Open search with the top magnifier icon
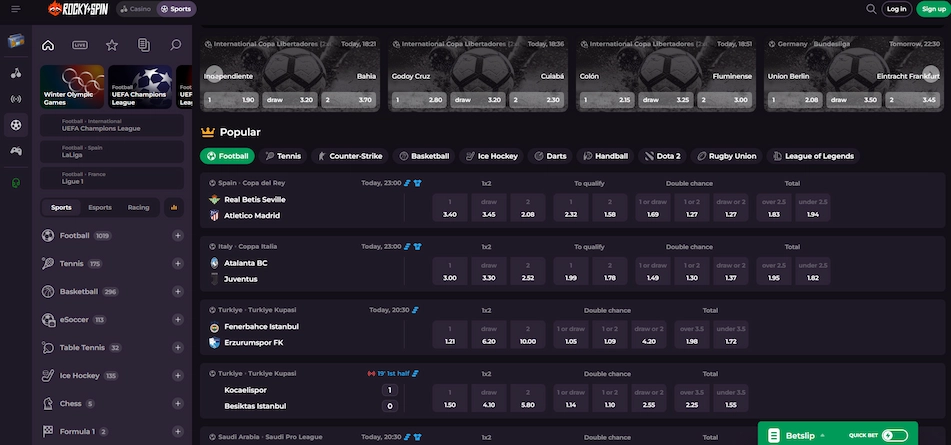The width and height of the screenshot is (951, 445). (x=871, y=9)
